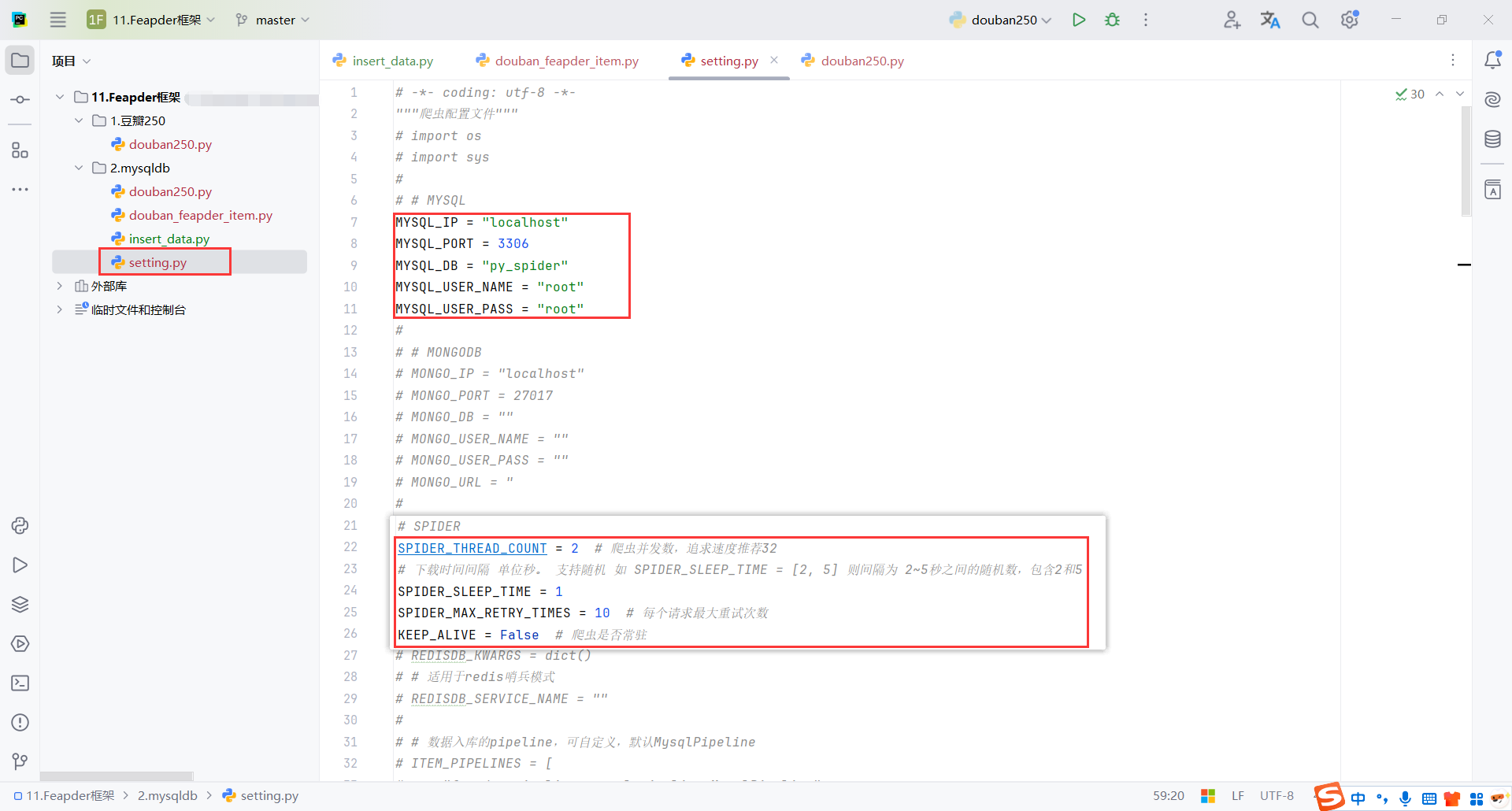Open the Python Console panel
This screenshot has width=1512, height=811.
point(20,525)
